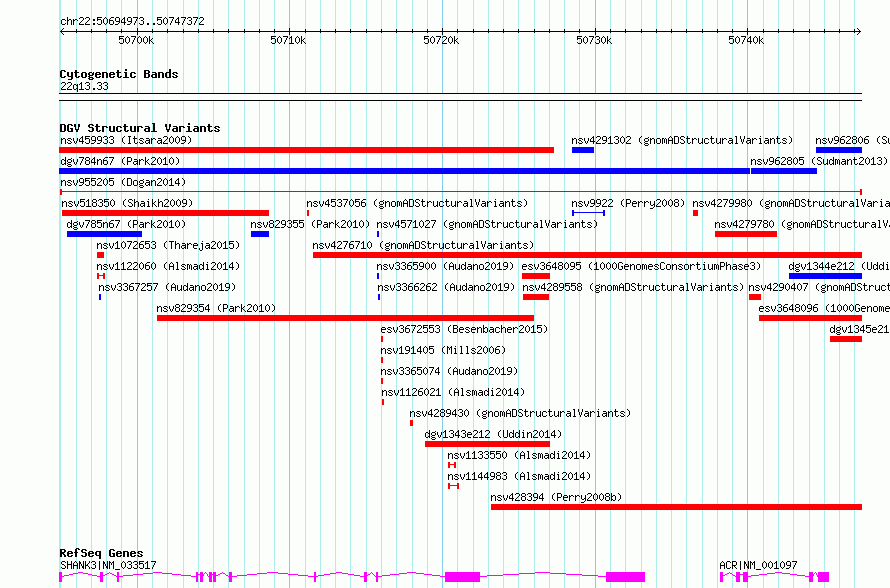Click nsv4276710 gnomAD label

(x=423, y=245)
